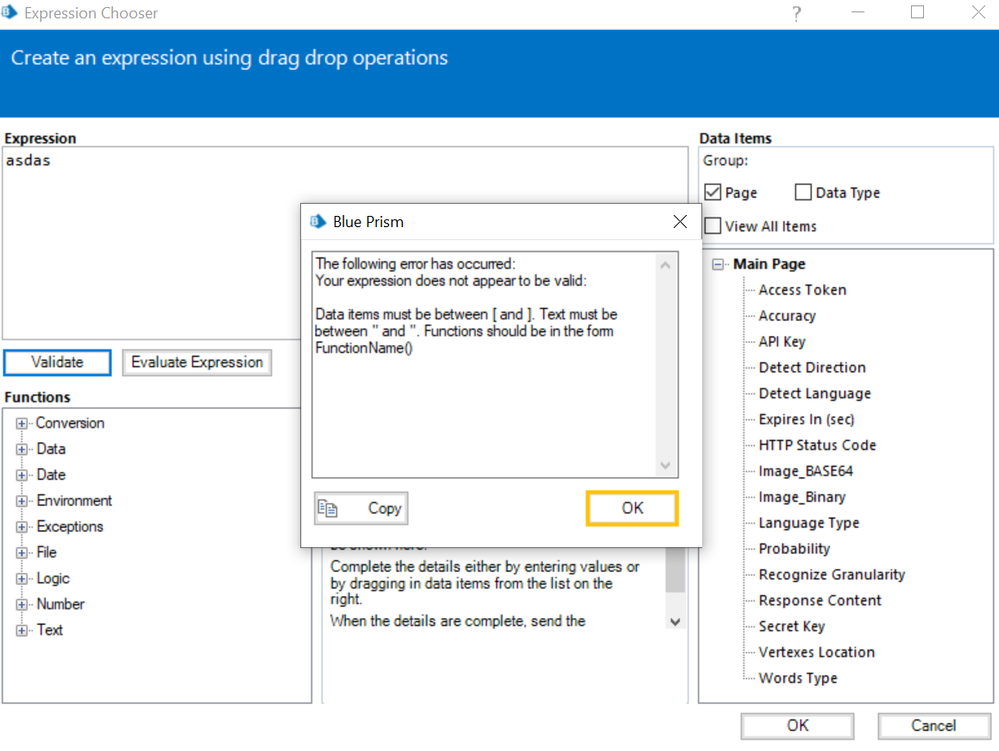Expand the Data functions node
The height and width of the screenshot is (751, 999).
tap(22, 450)
